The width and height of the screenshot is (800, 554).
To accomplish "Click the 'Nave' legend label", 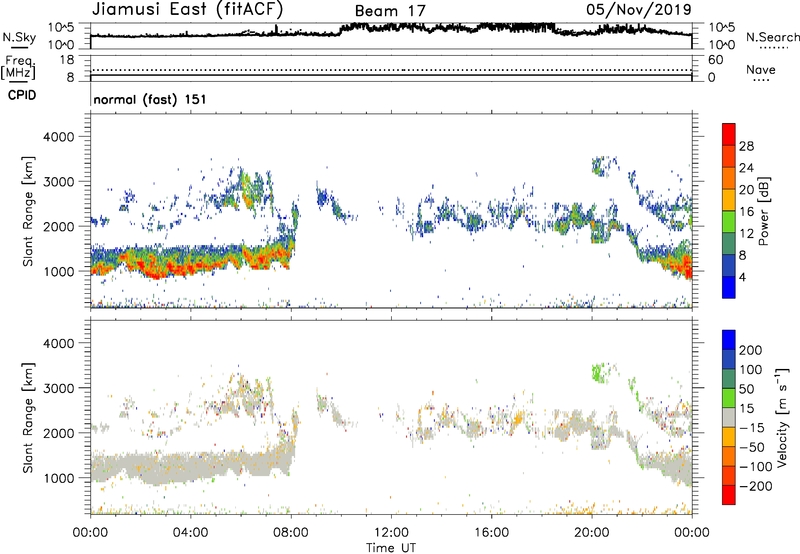I will click(761, 69).
